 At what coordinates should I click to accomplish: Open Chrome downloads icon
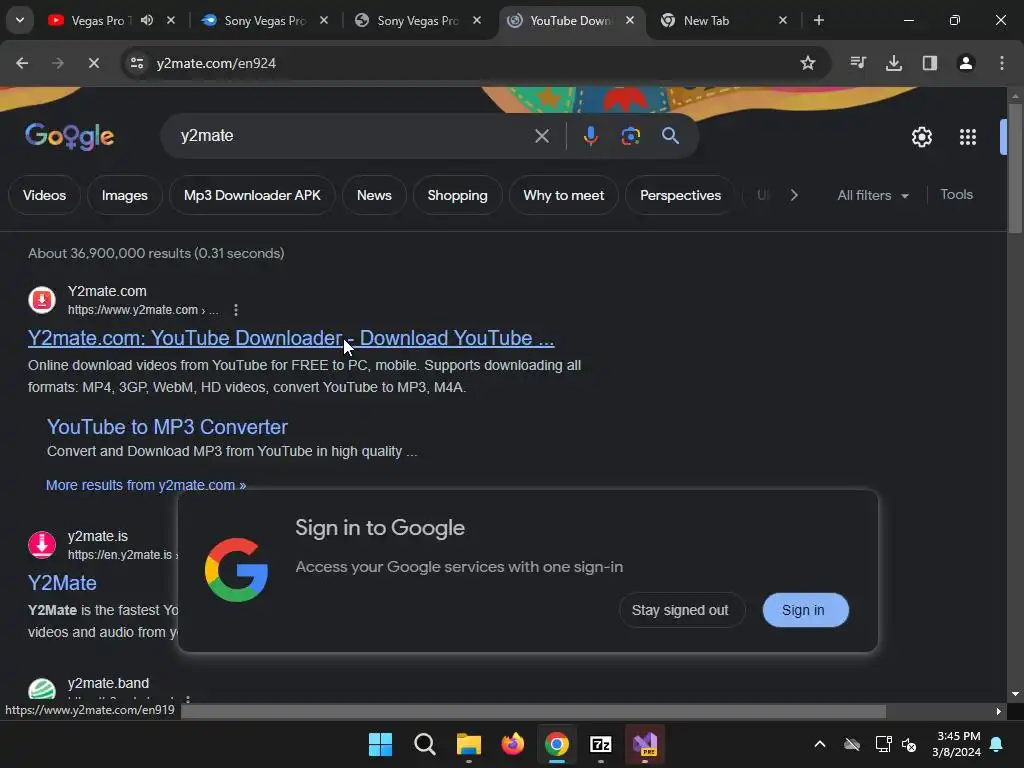[x=894, y=63]
